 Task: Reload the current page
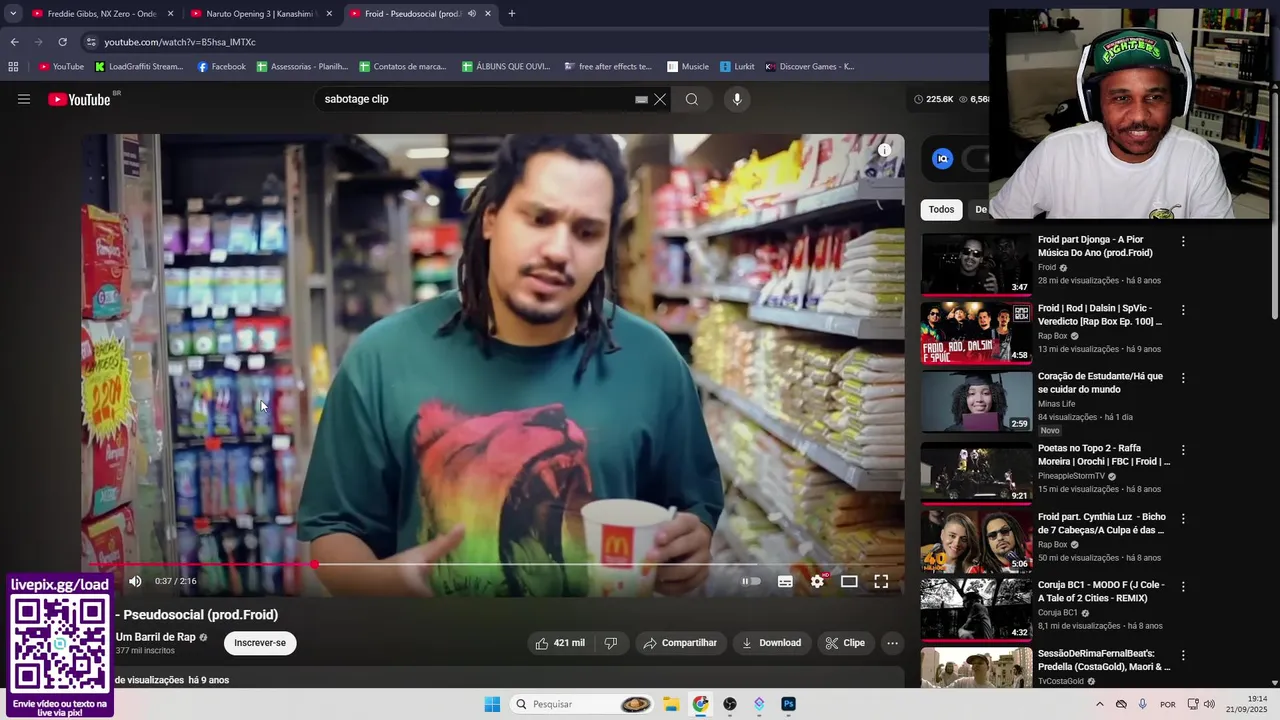(62, 42)
